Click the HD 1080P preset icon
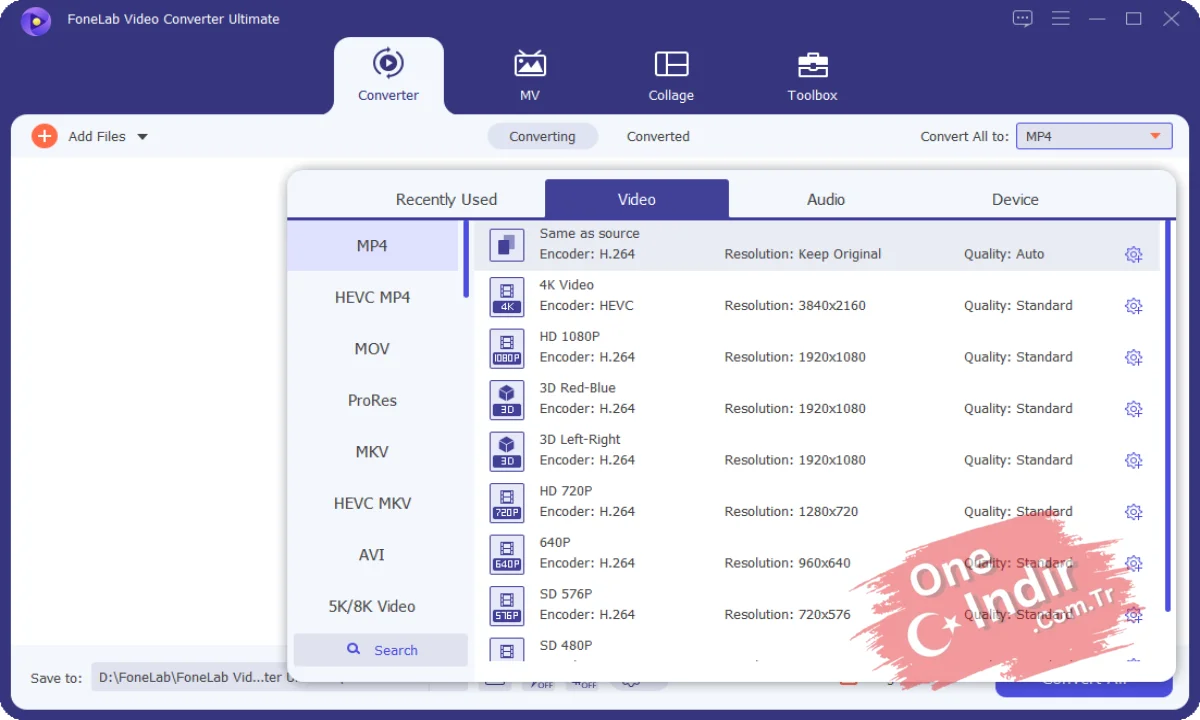The height and width of the screenshot is (720, 1200). 507,347
